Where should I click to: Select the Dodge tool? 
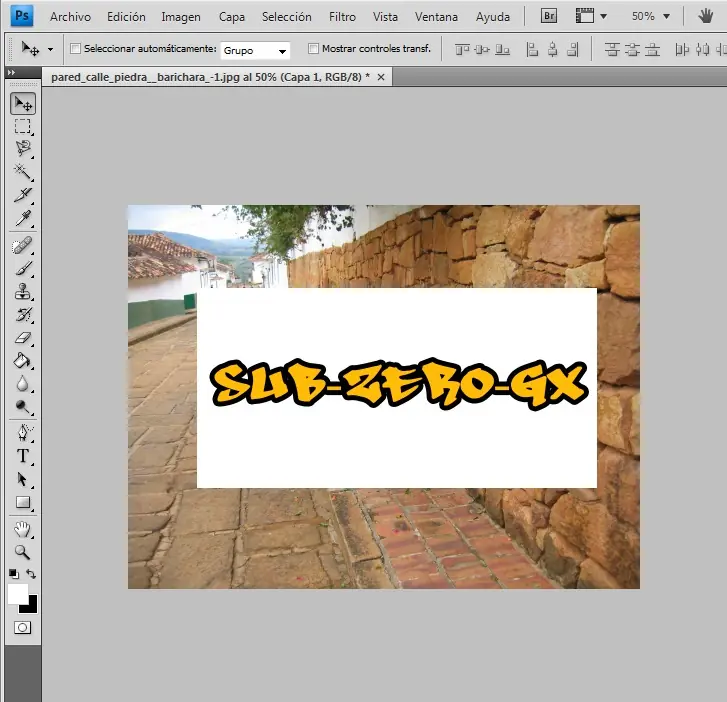click(x=23, y=407)
